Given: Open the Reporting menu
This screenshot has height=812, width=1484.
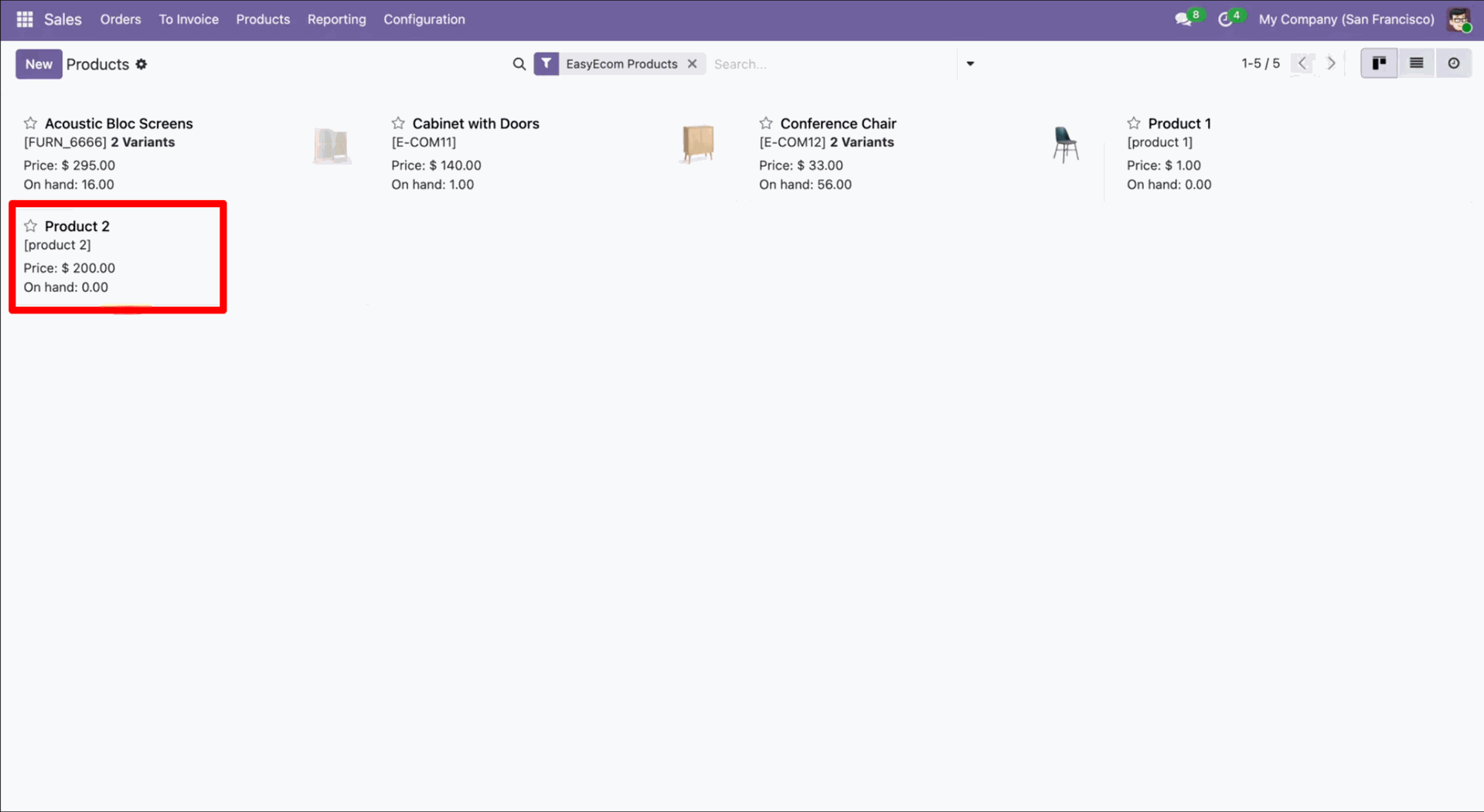Looking at the screenshot, I should [x=337, y=19].
